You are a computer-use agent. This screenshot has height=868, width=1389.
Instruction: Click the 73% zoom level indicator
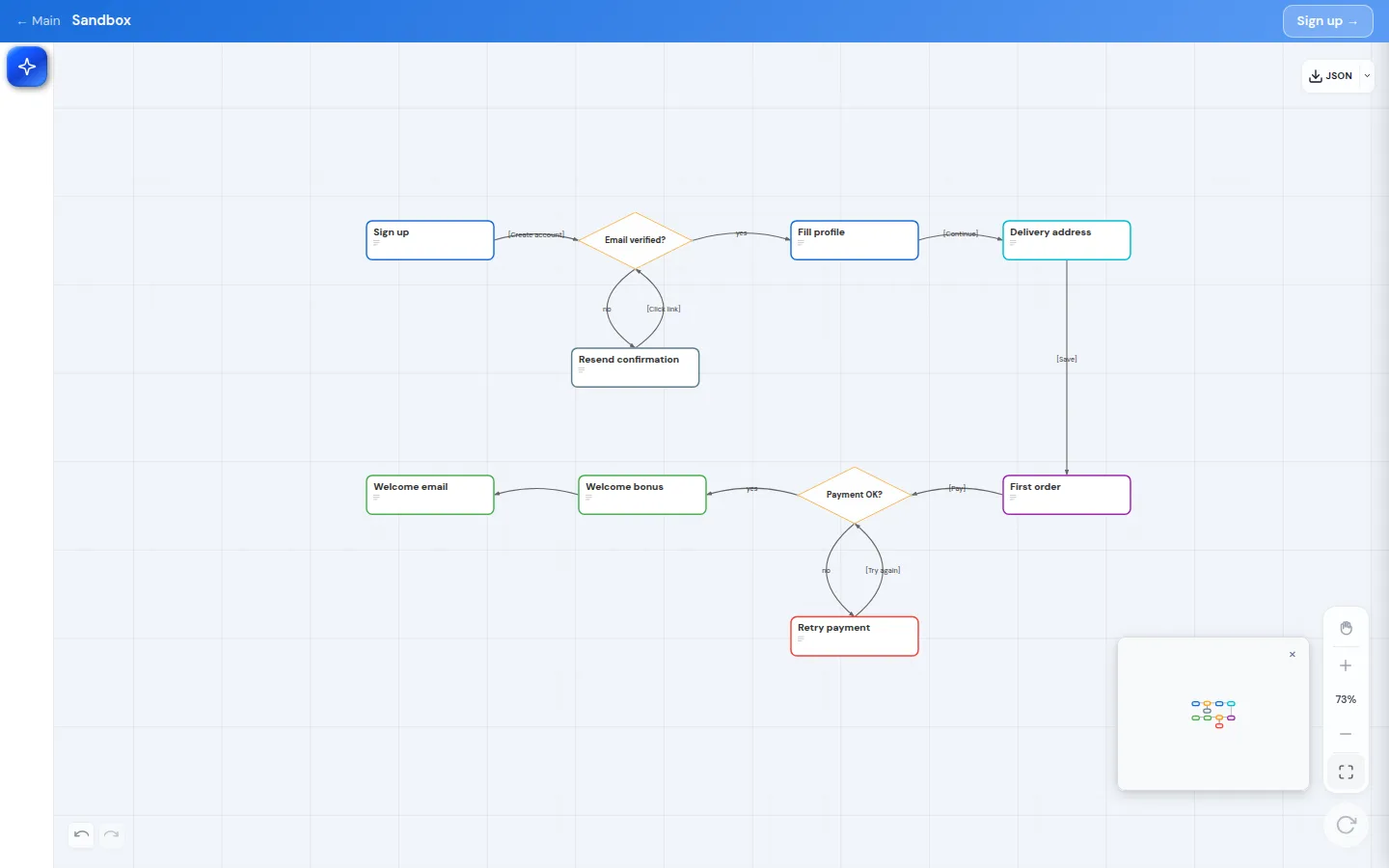tap(1346, 699)
